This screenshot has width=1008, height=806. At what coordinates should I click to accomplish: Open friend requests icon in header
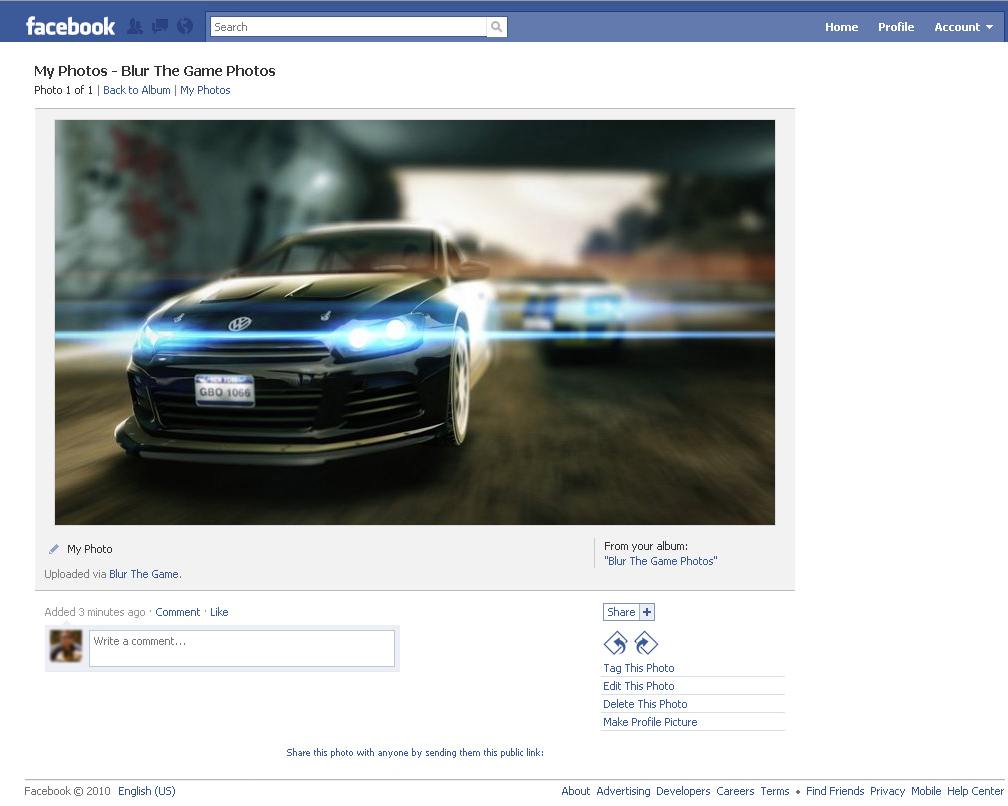(x=135, y=26)
